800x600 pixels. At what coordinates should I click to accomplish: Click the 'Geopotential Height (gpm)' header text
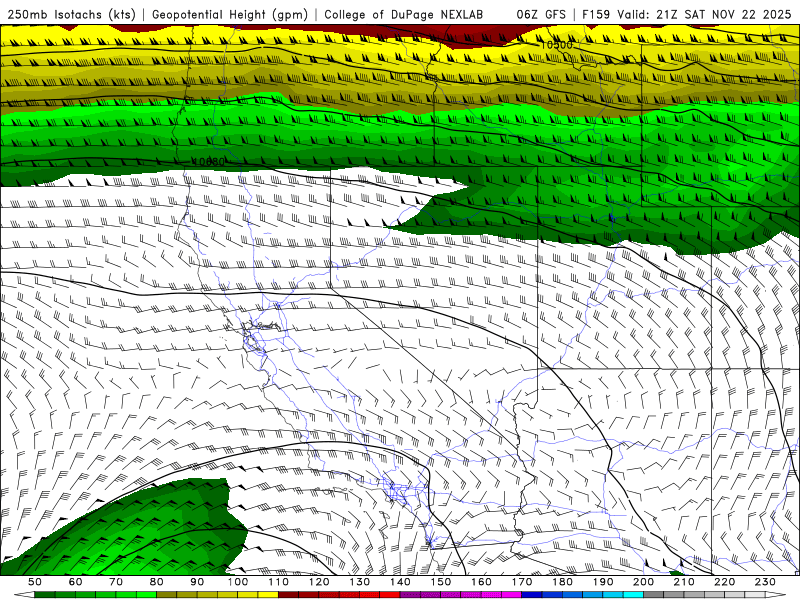(x=230, y=14)
